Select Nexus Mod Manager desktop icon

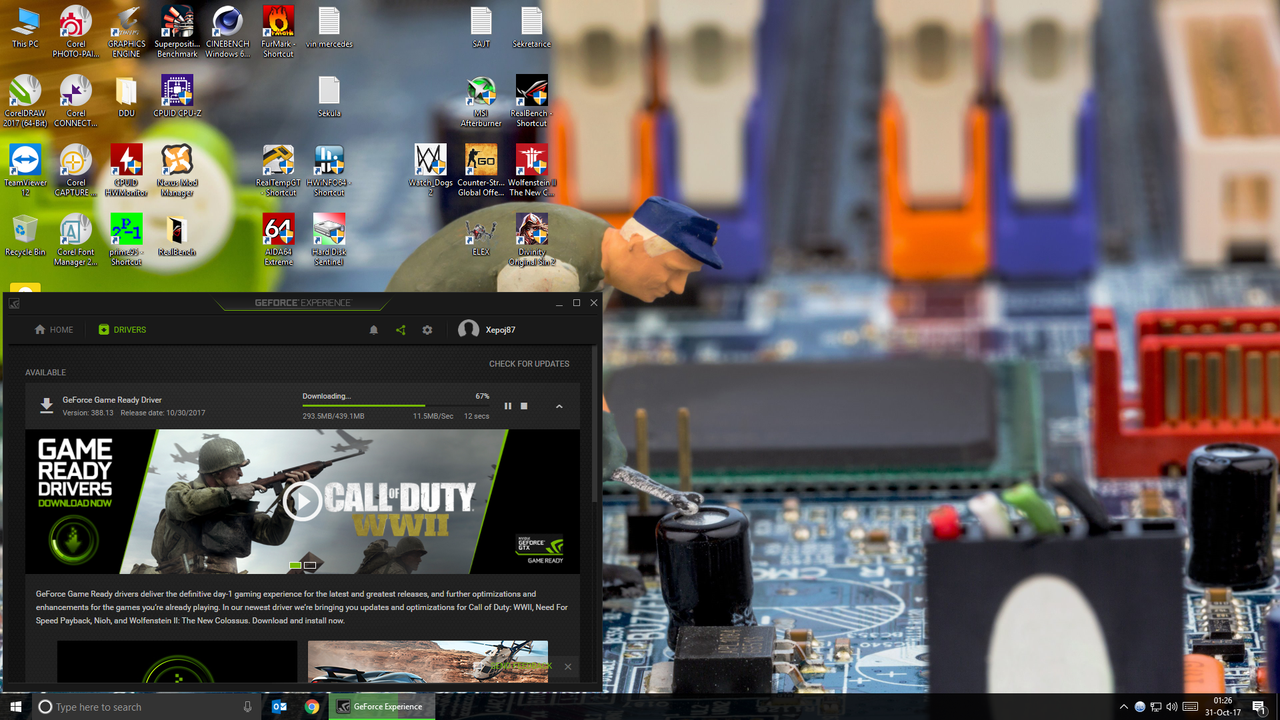click(x=177, y=170)
